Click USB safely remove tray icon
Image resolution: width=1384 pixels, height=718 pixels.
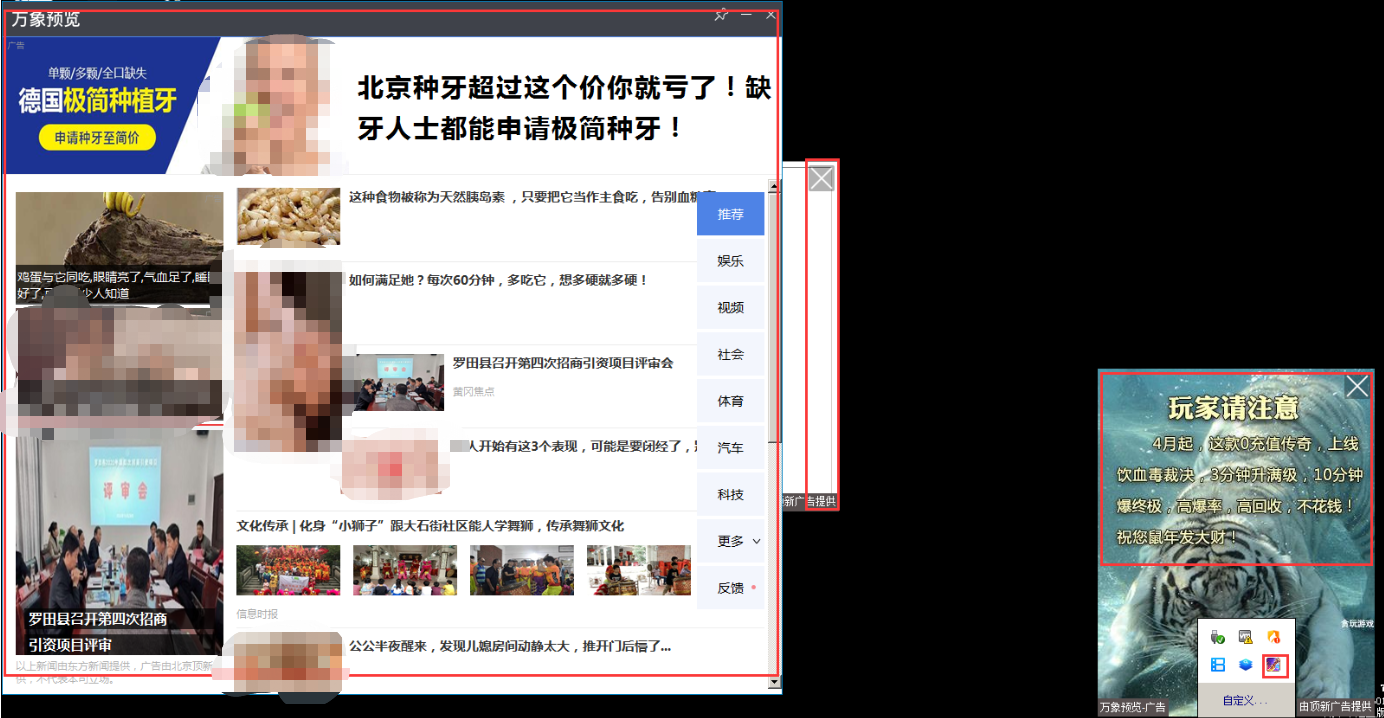1217,637
